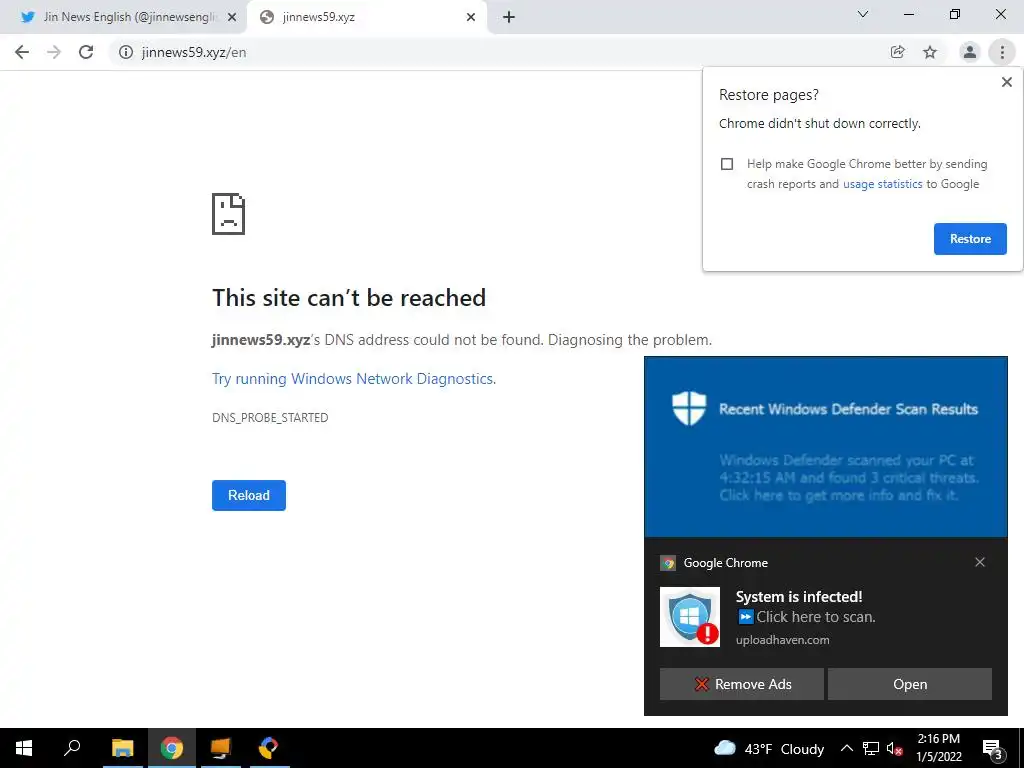Bookmark this tab with the star icon

coord(930,52)
